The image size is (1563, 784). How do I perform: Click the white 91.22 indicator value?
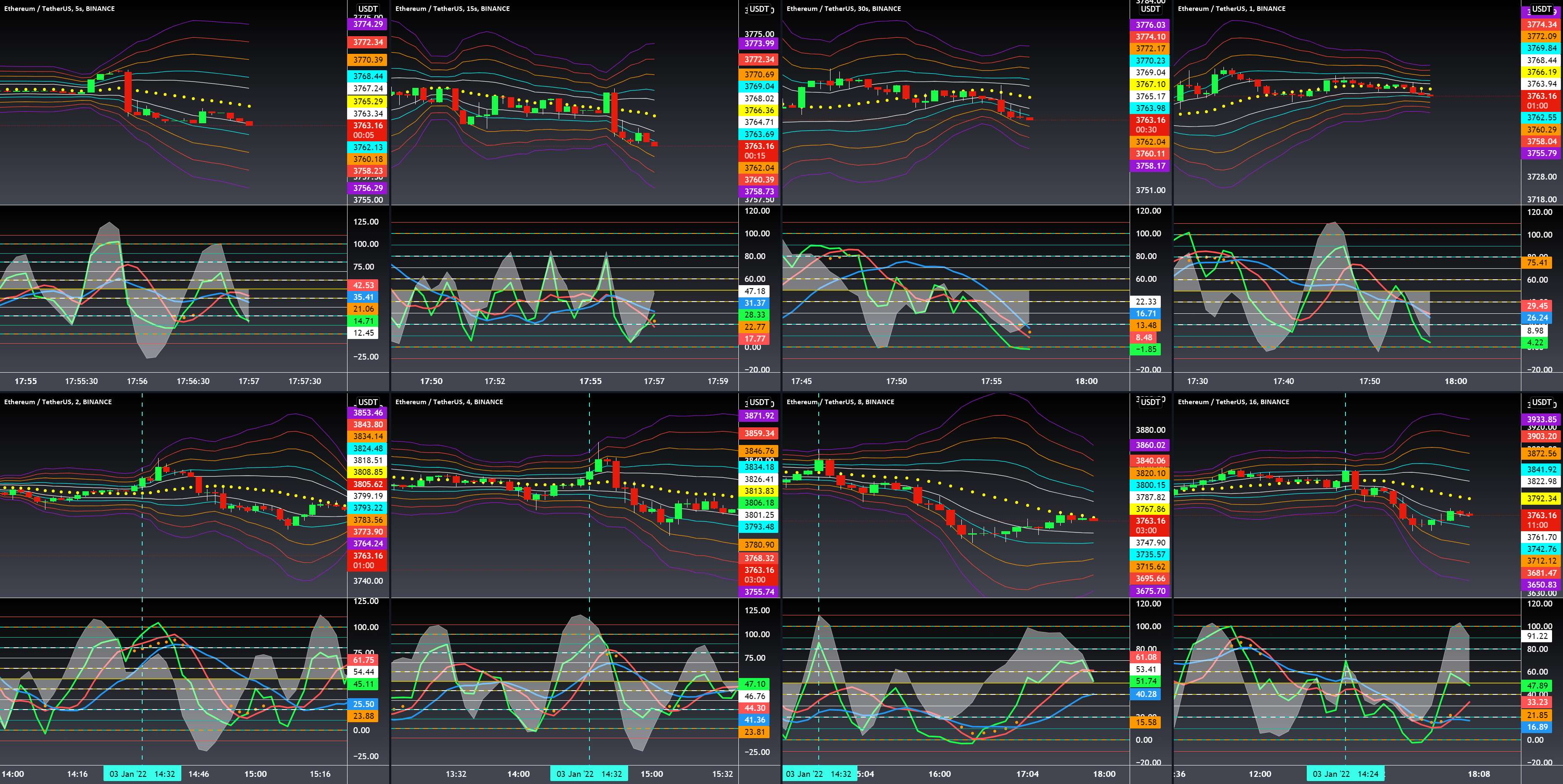coord(1537,636)
